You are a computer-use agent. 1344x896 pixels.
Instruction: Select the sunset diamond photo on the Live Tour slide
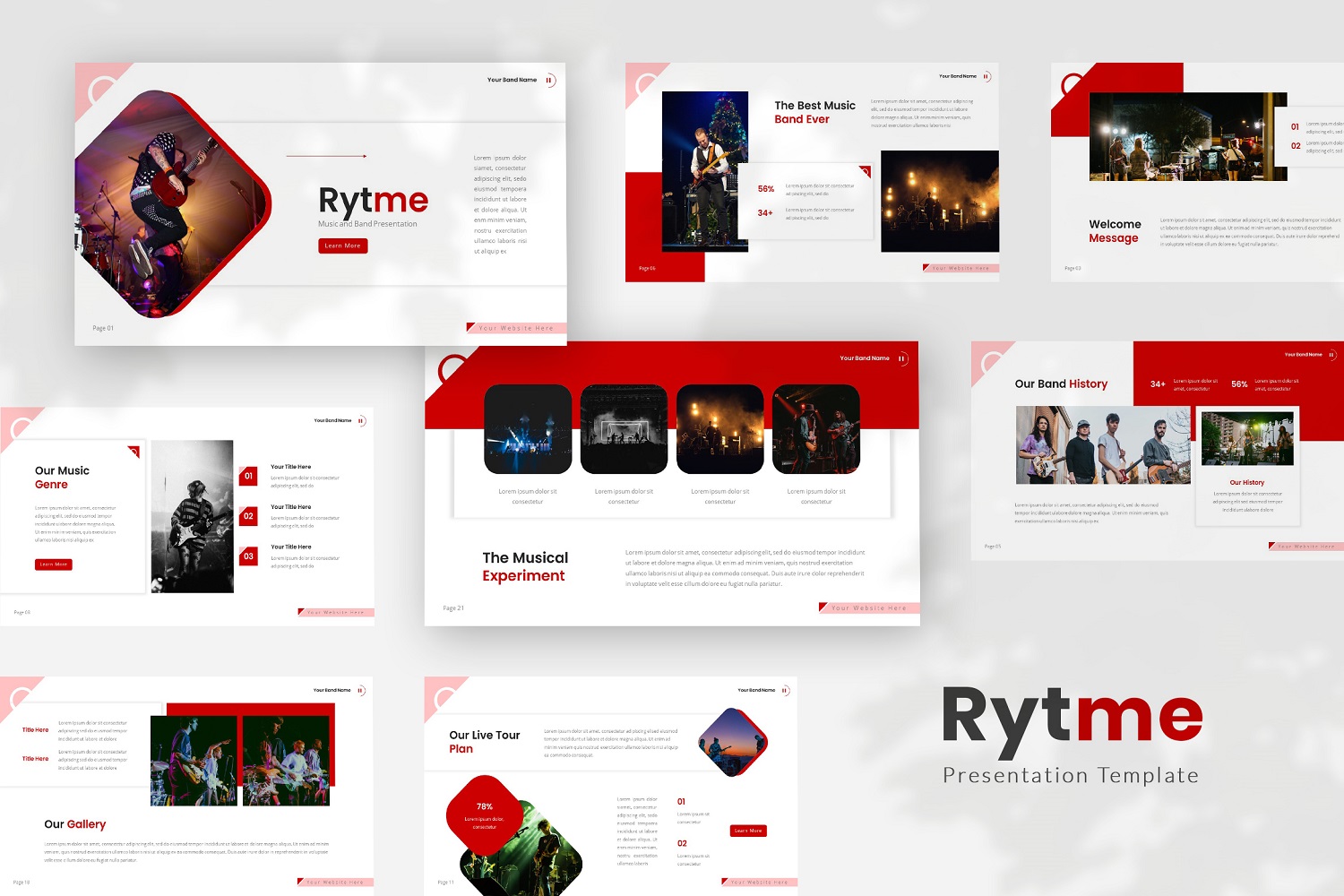[733, 742]
